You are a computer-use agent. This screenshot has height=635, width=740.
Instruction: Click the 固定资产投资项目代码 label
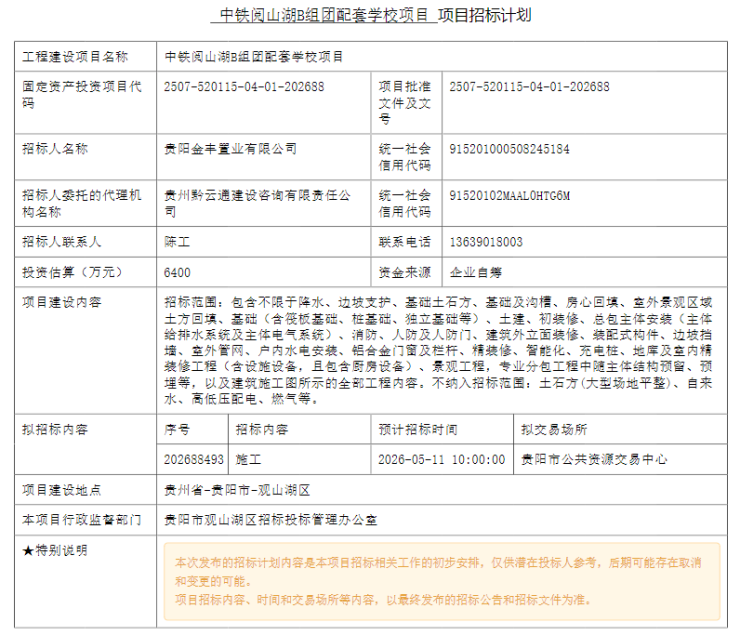click(x=82, y=94)
